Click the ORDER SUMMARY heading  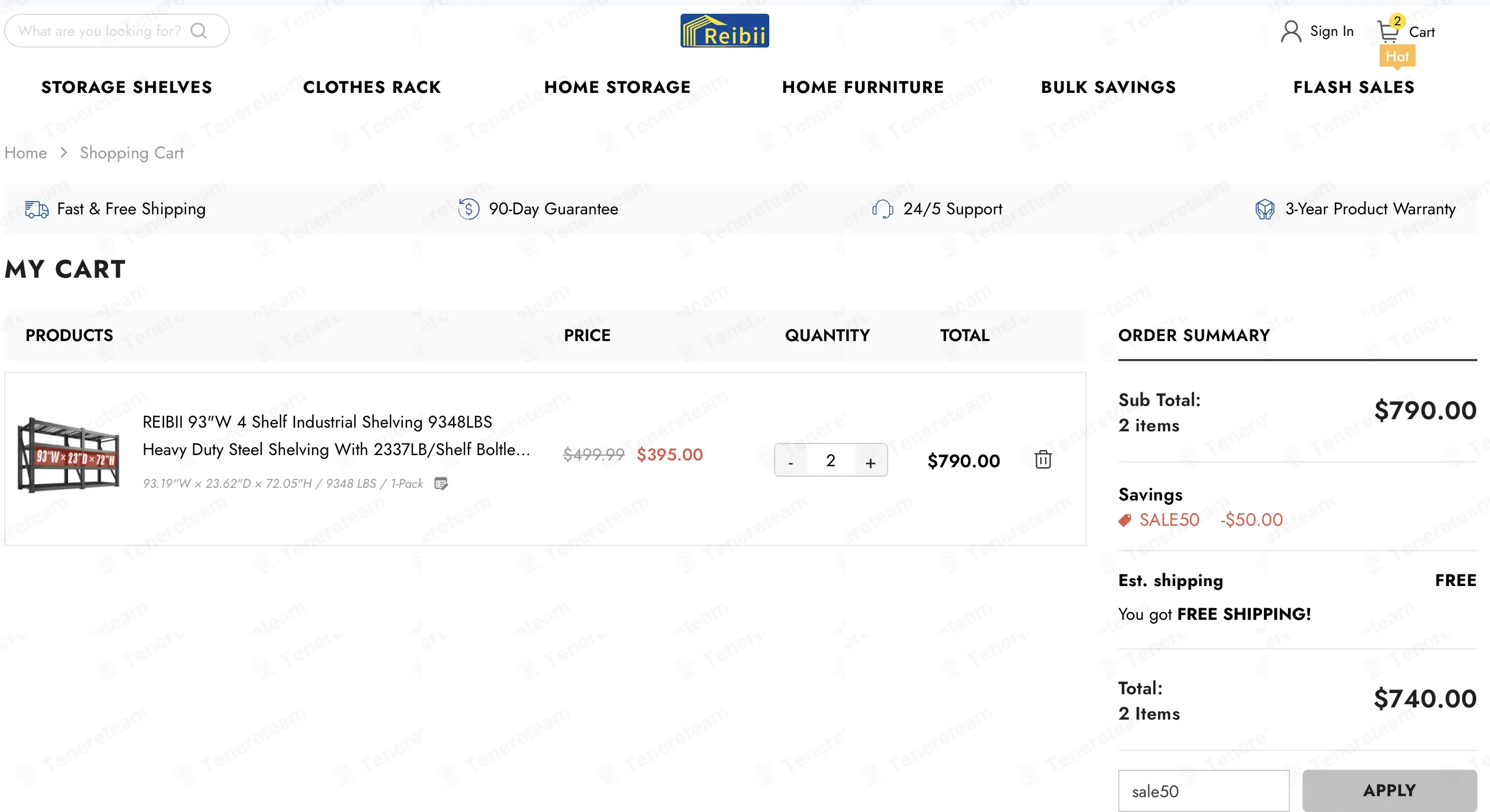1194,335
